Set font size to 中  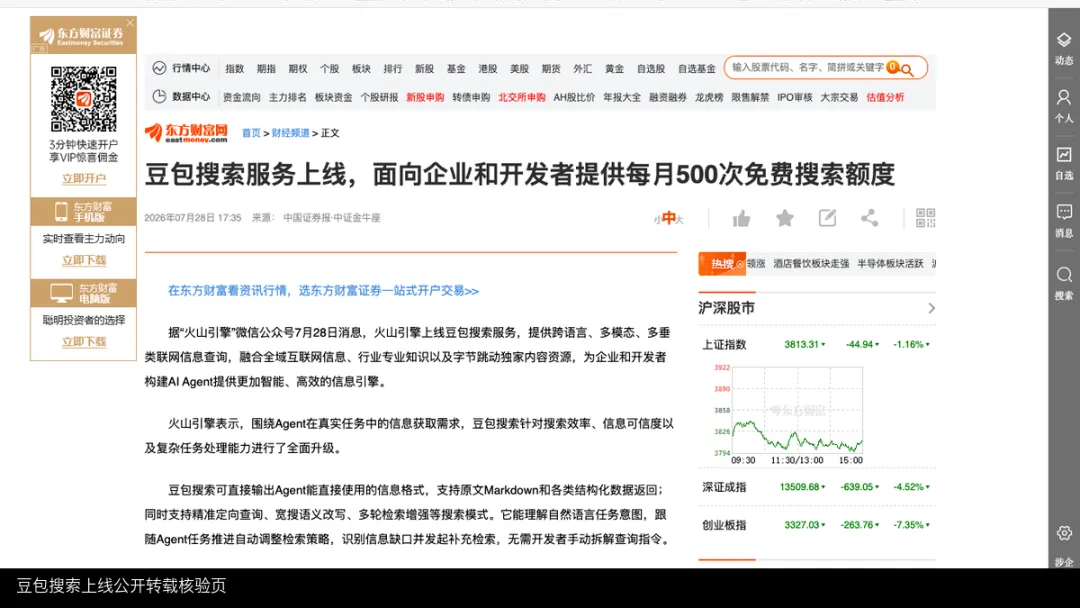[x=668, y=218]
